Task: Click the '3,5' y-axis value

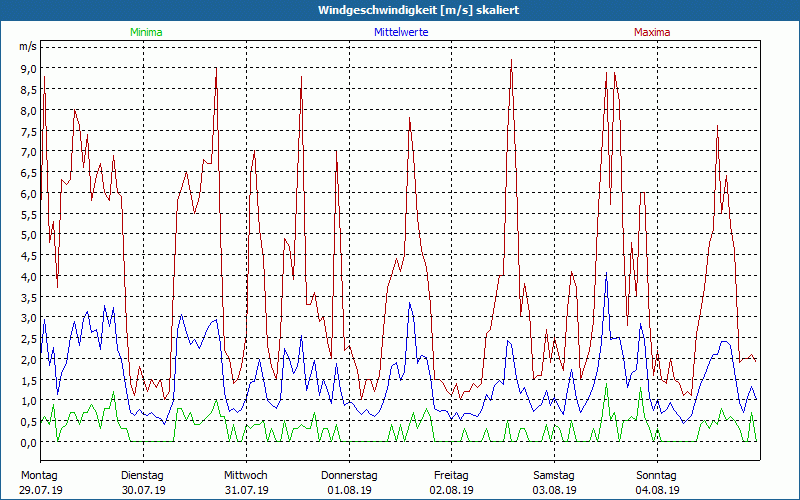Action: (29, 297)
